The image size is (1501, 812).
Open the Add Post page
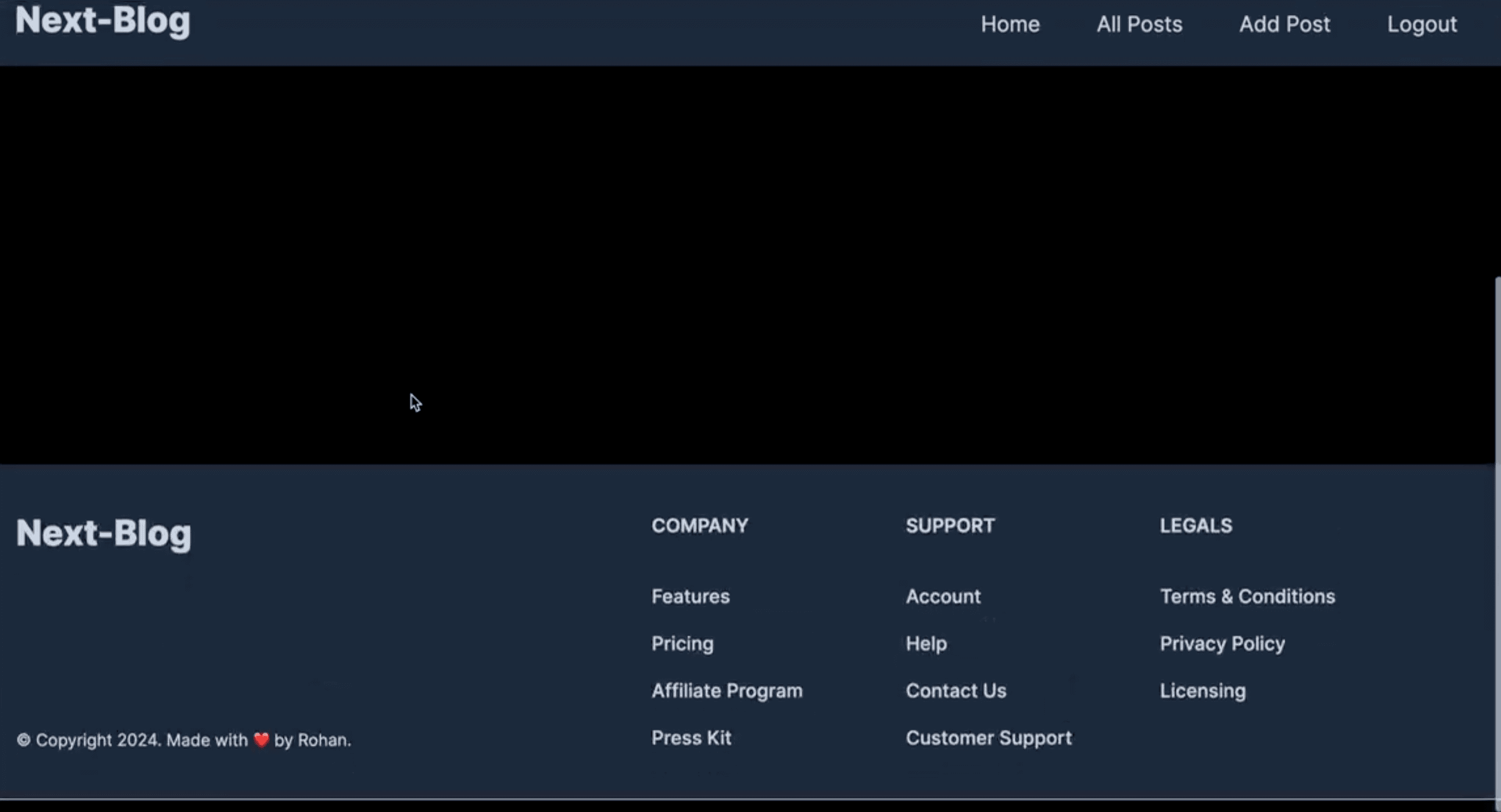(1284, 24)
